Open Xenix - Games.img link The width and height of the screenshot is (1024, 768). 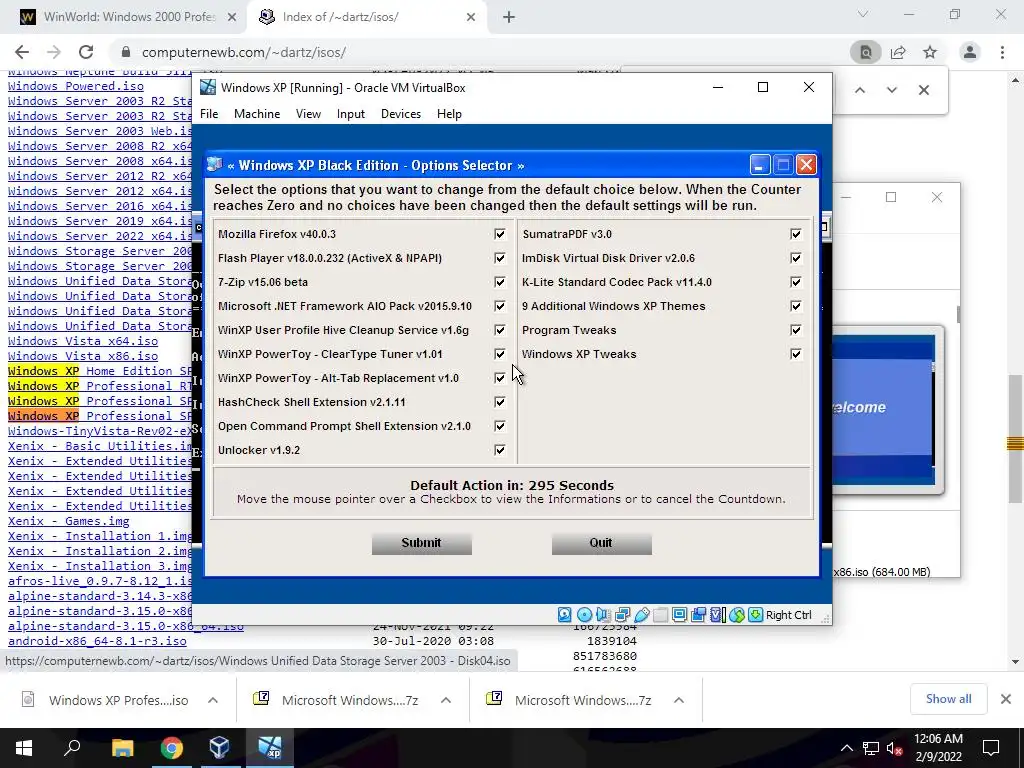(x=69, y=521)
